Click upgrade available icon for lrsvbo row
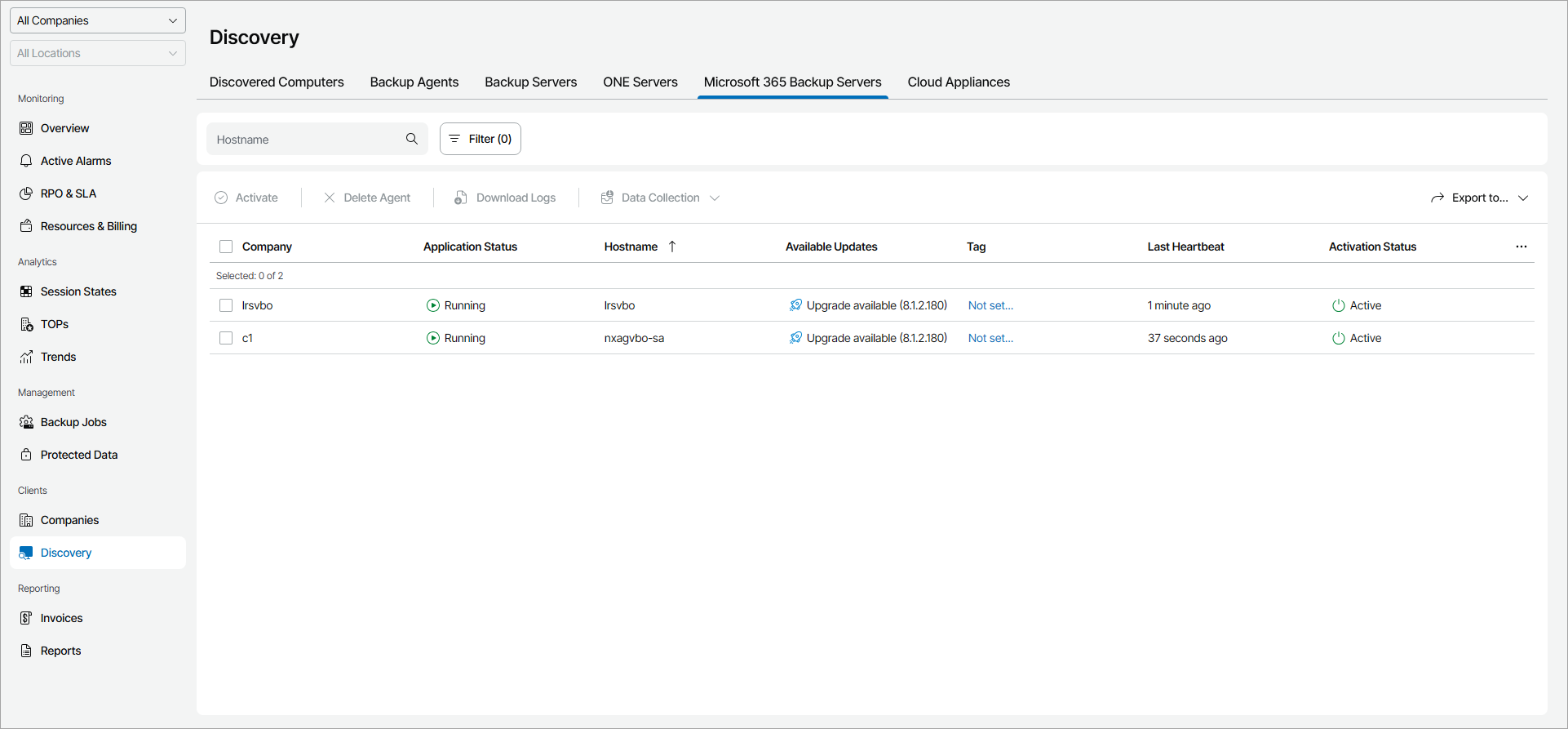Image resolution: width=1568 pixels, height=729 pixels. click(795, 305)
